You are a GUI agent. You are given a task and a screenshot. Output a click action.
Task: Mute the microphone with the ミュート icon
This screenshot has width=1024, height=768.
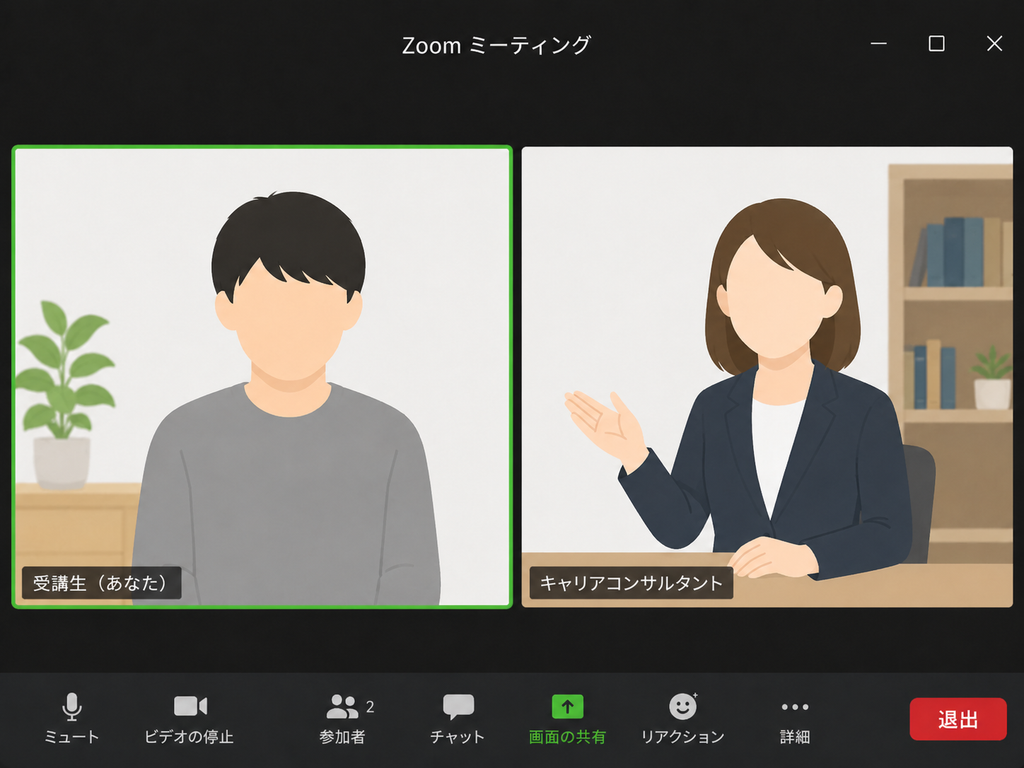tap(72, 707)
